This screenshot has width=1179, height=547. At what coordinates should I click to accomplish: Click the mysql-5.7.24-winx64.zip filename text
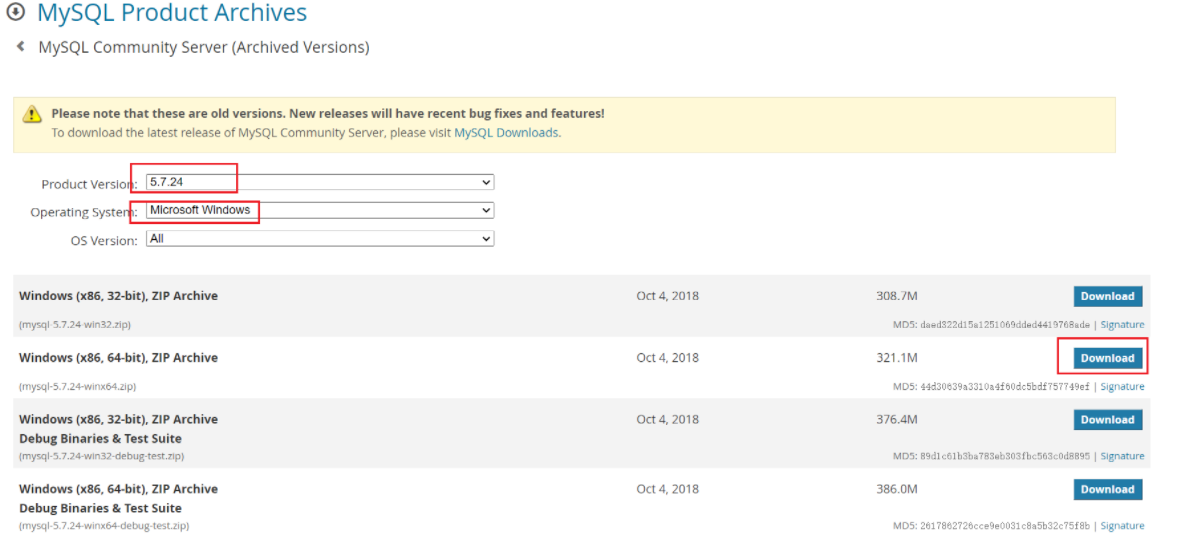(x=77, y=386)
